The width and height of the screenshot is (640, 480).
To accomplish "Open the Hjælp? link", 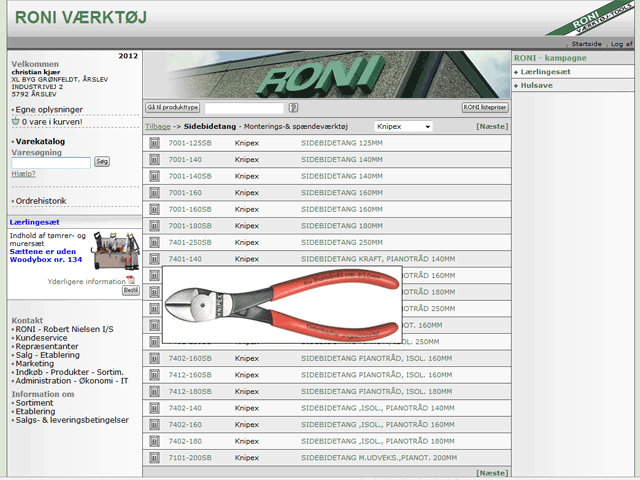I will point(23,174).
